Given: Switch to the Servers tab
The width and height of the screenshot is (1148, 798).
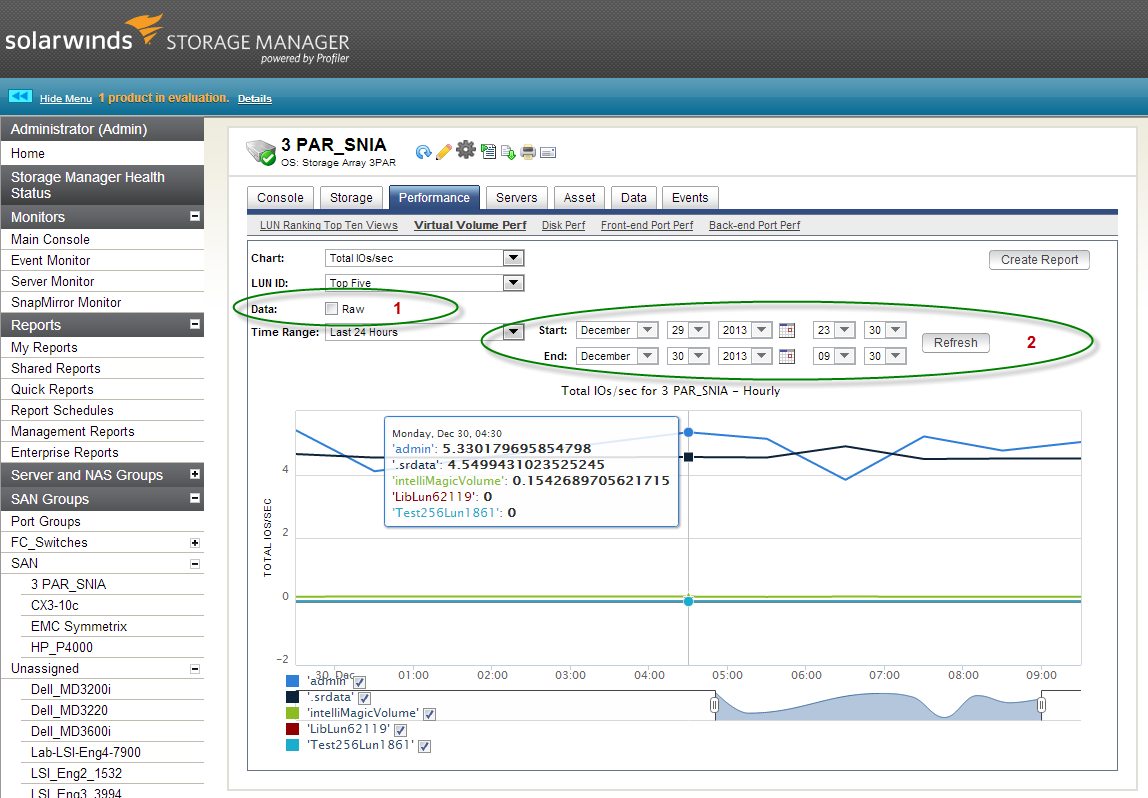Looking at the screenshot, I should [517, 198].
